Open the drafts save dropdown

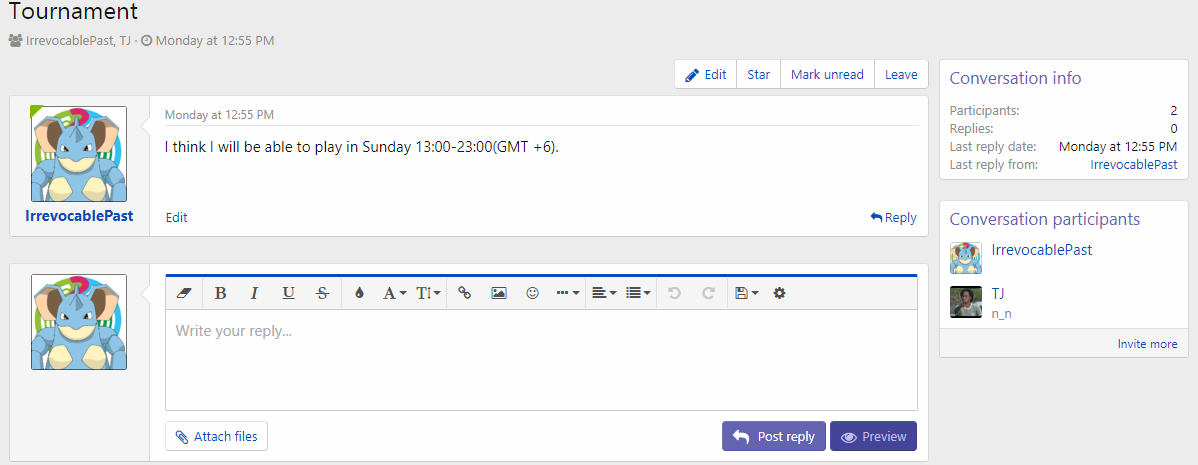click(746, 293)
